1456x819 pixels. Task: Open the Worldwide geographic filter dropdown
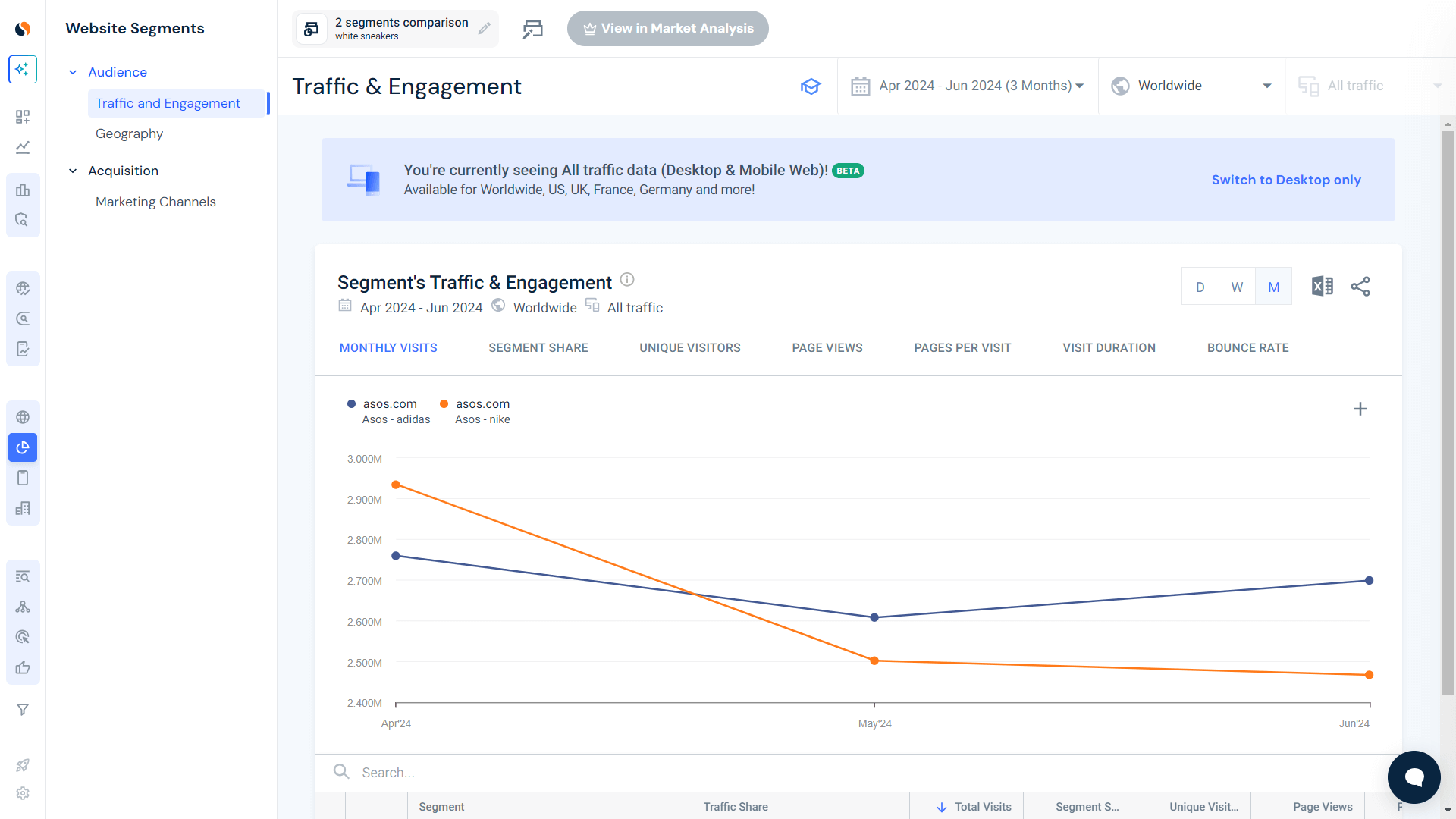point(1191,85)
